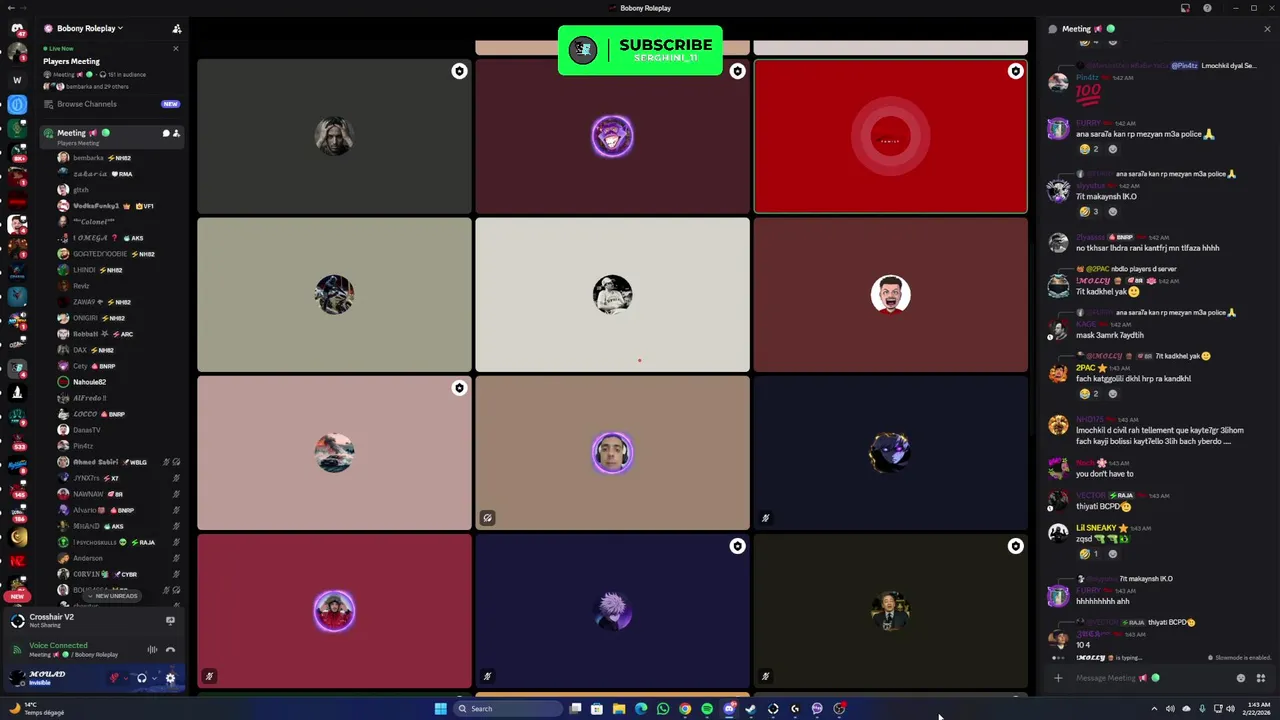1280x720 pixels.
Task: Select member DanasTV in channel list
Action: (87, 430)
